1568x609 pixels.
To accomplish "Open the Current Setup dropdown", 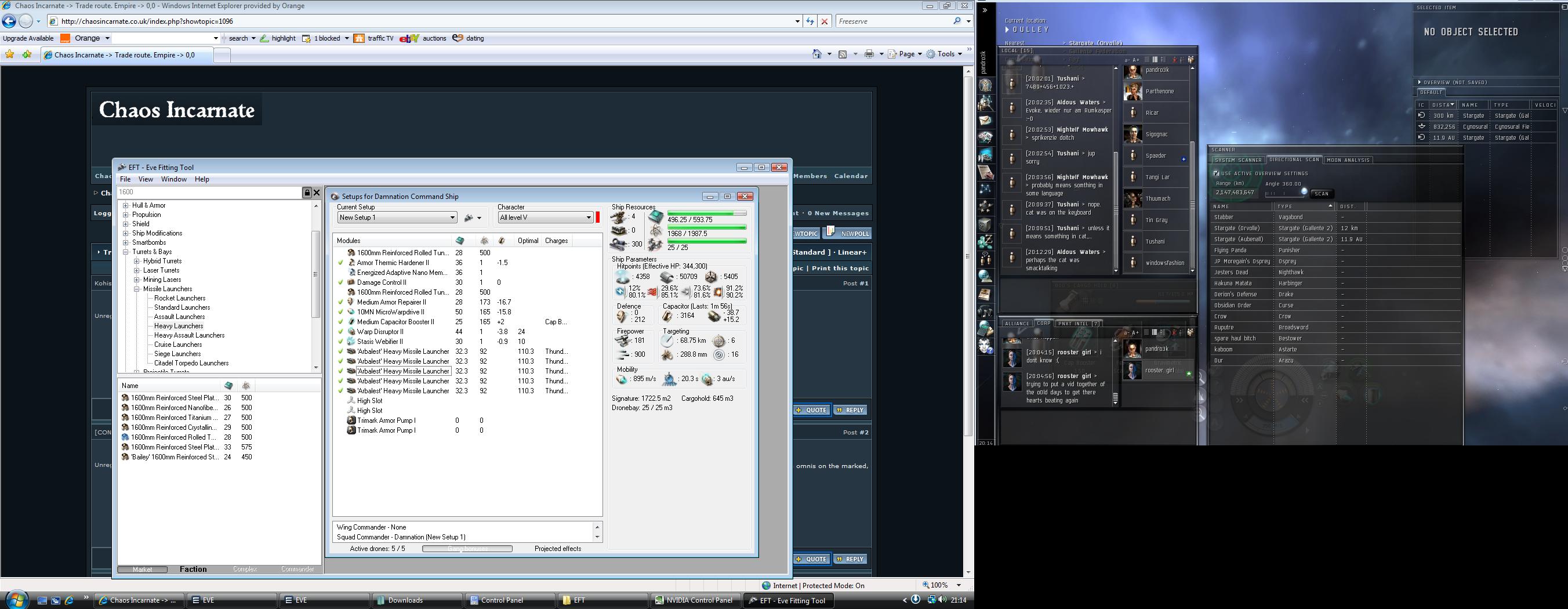I will [452, 218].
